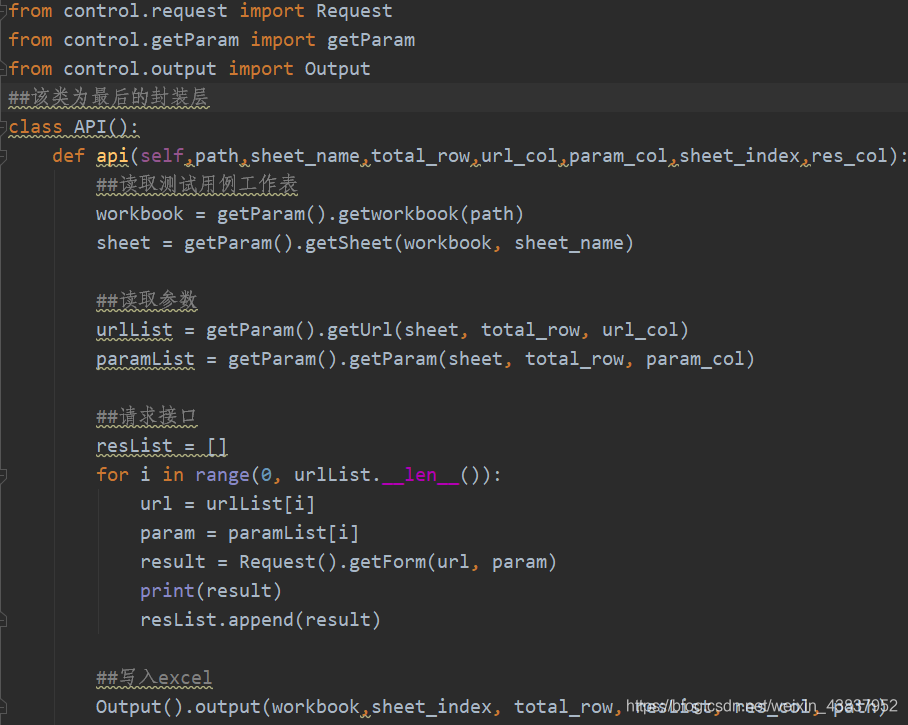Collapse the fold marker beside def api
This screenshot has width=908, height=725.
[x=3, y=156]
